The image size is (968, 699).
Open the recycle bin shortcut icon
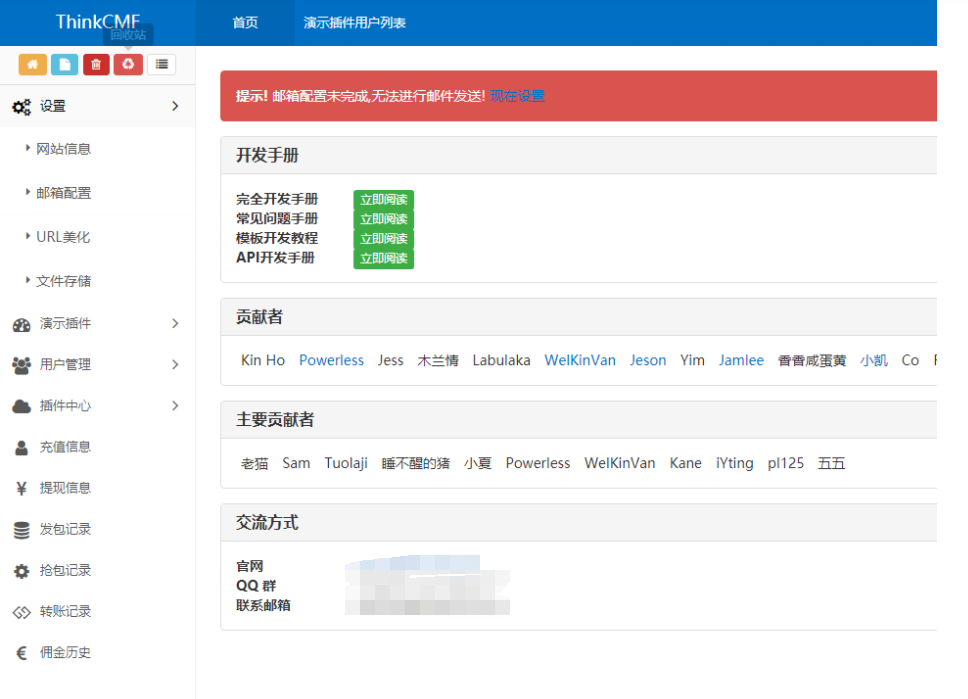(128, 64)
